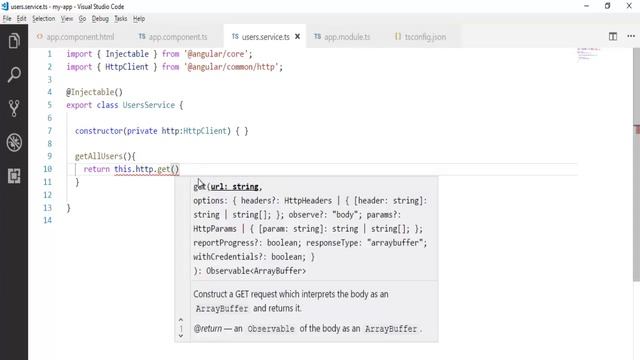Click line number 14 in the gutter
Viewport: 640px width, 360px height.
click(47, 220)
